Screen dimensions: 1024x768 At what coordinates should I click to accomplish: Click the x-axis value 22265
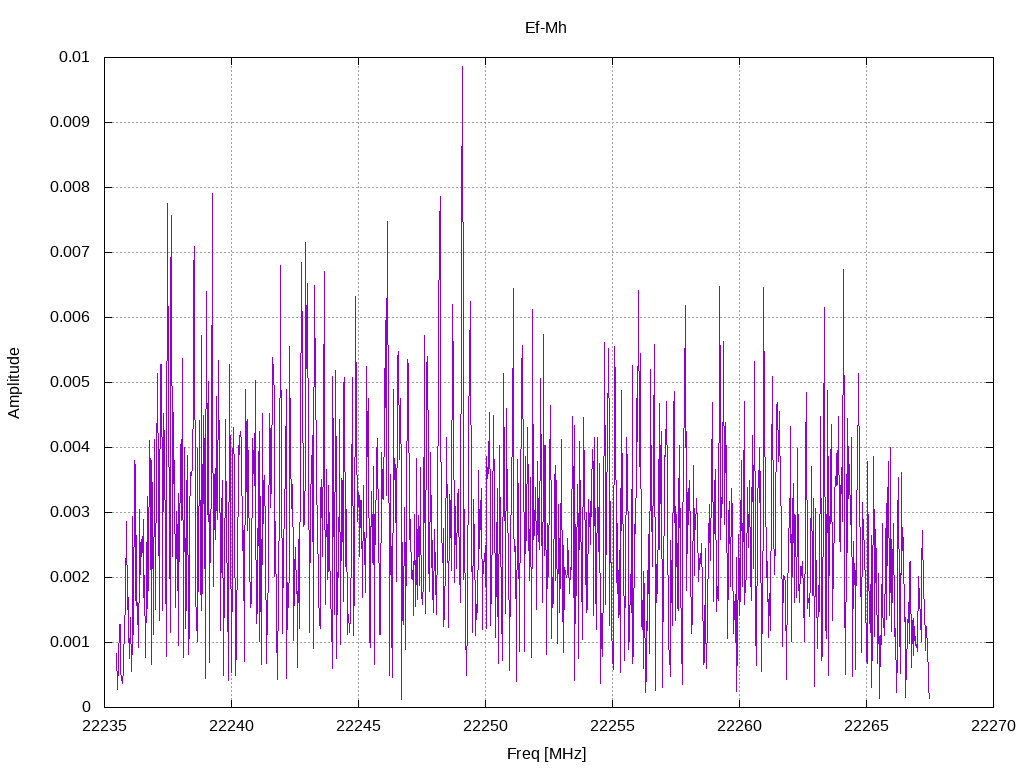(x=867, y=726)
